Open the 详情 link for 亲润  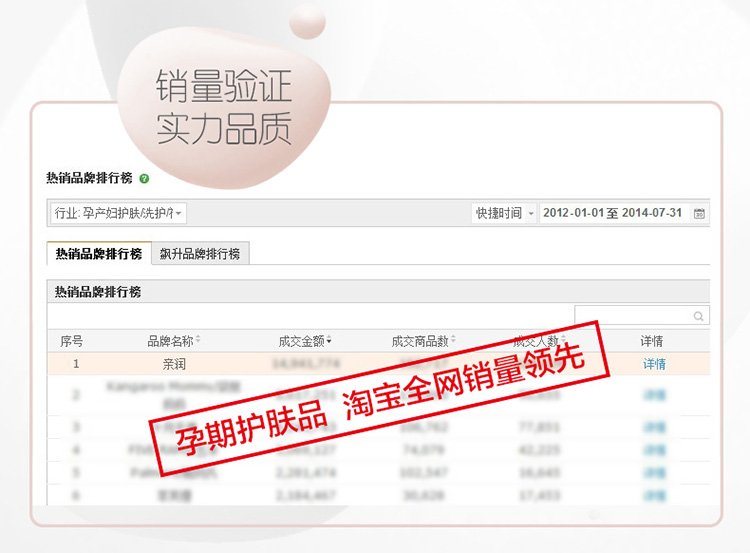(x=654, y=364)
